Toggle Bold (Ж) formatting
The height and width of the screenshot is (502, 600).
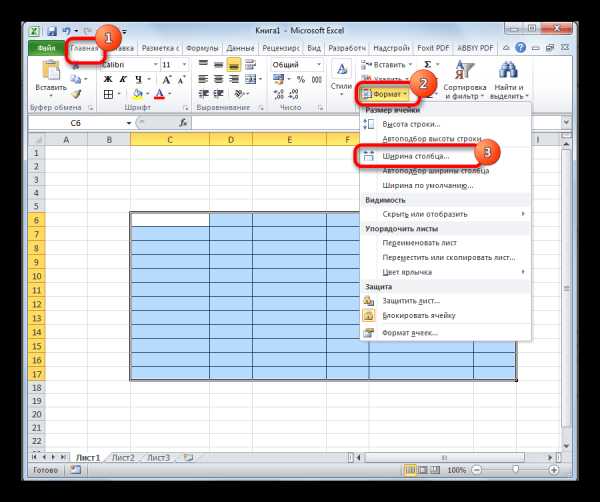click(108, 80)
